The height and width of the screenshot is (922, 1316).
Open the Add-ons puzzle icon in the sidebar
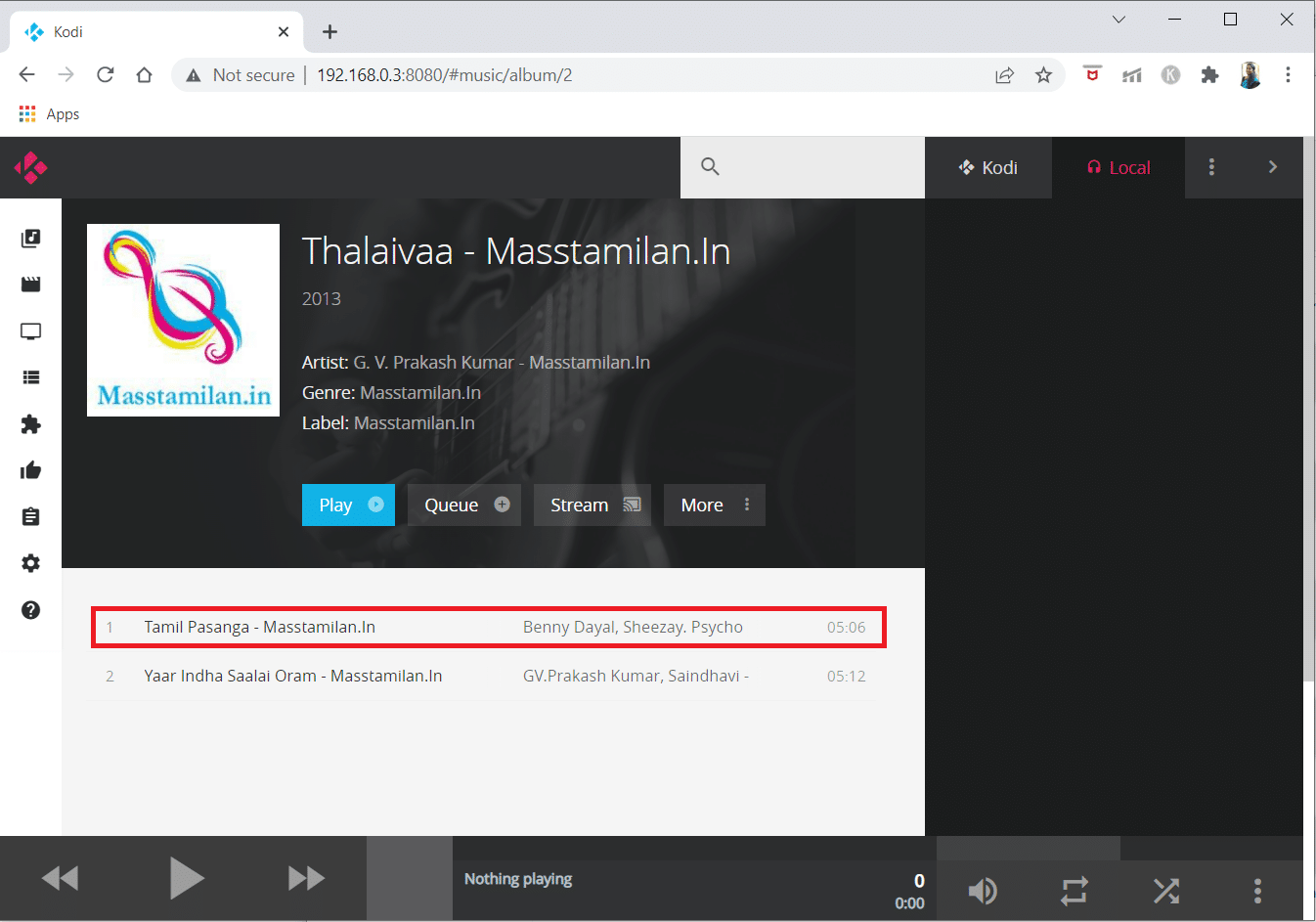pyautogui.click(x=31, y=424)
